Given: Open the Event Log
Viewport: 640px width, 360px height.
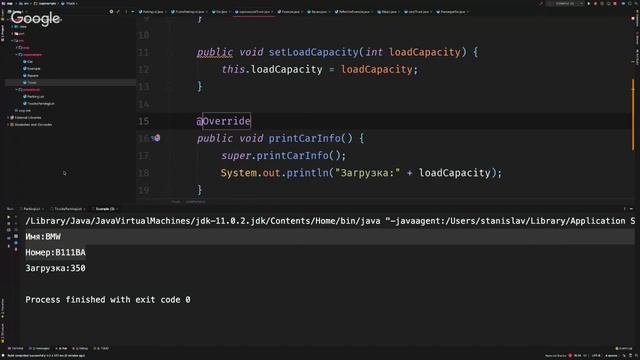Looking at the screenshot, I should (623, 349).
